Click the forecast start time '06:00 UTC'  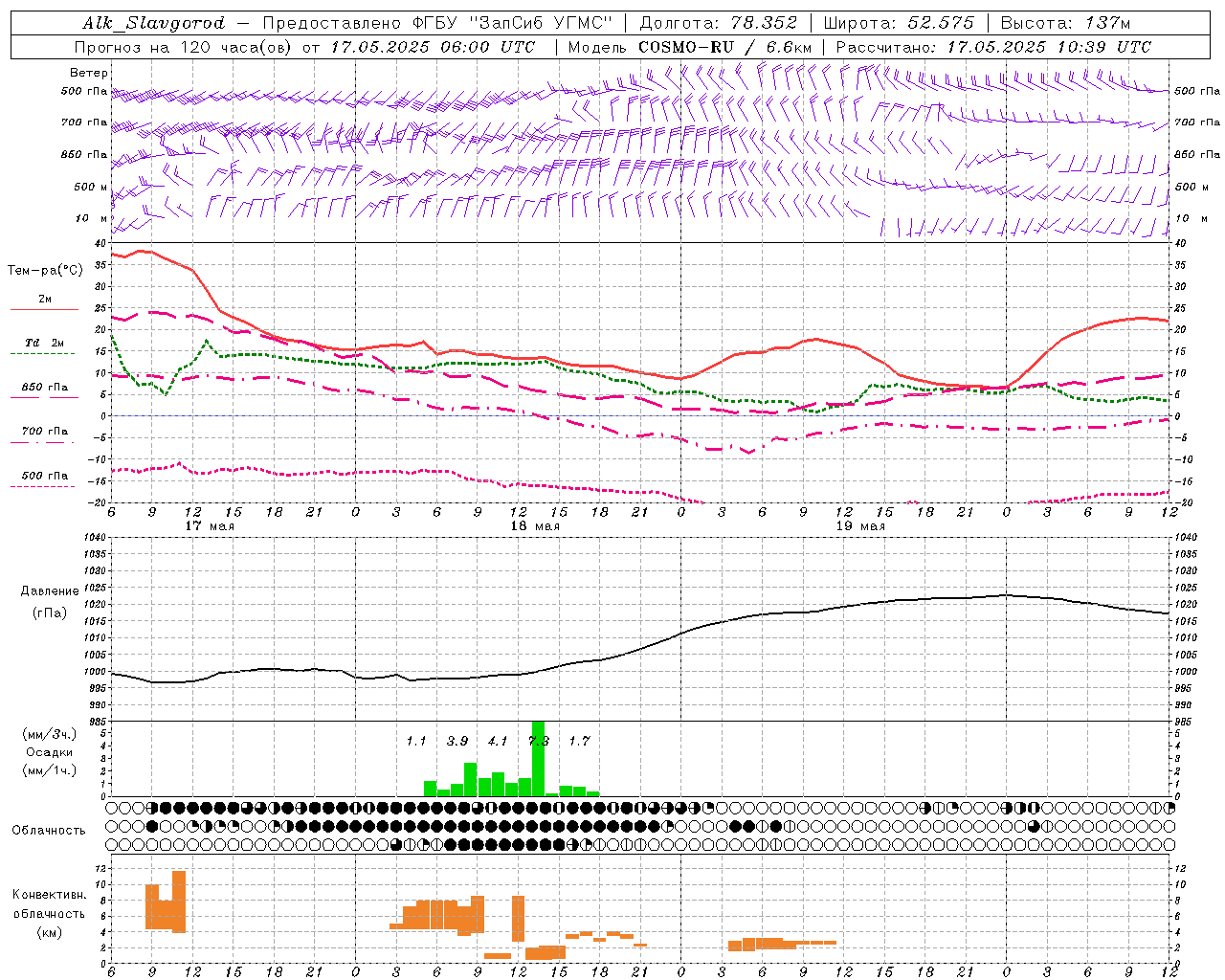click(x=489, y=47)
